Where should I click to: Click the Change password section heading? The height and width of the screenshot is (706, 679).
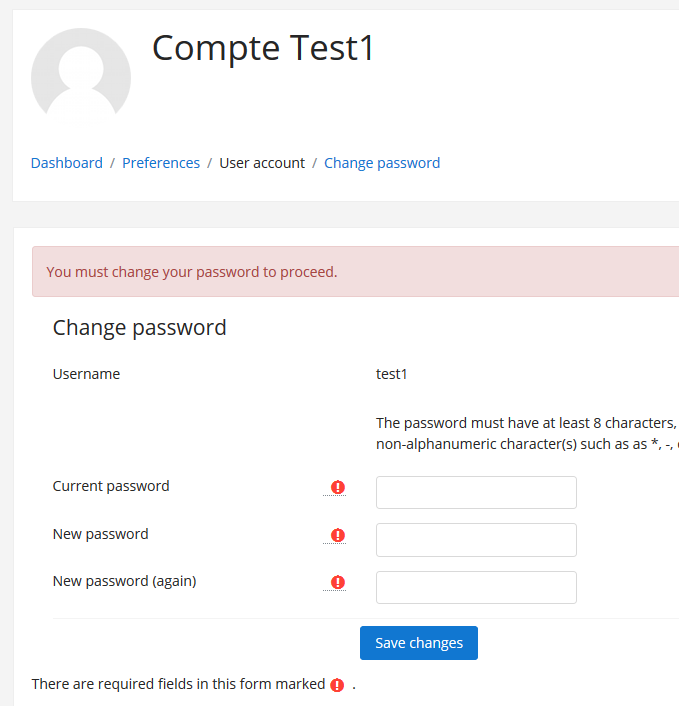click(x=140, y=328)
